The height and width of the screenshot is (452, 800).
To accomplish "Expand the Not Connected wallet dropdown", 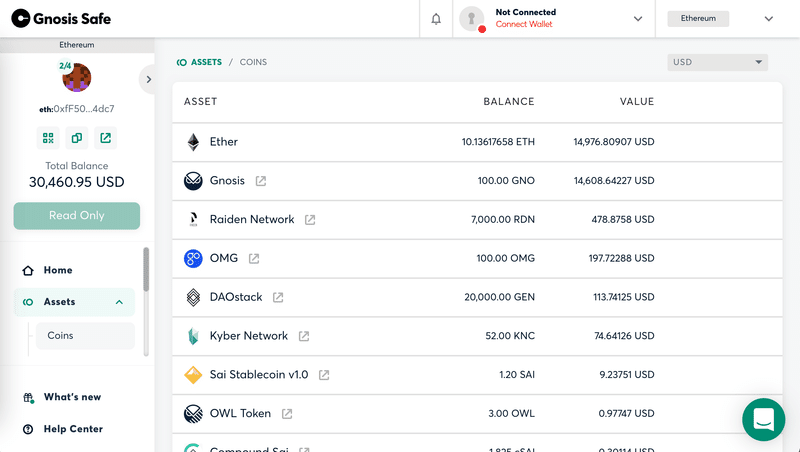I will click(638, 19).
